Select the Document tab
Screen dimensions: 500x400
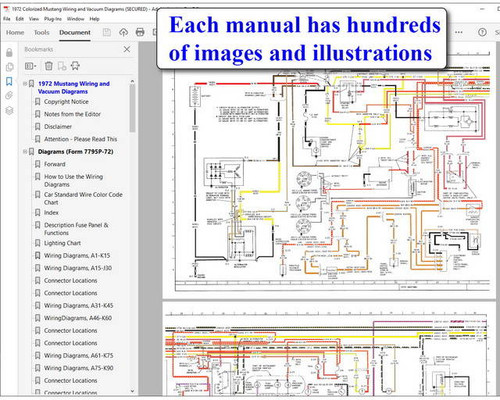point(75,33)
